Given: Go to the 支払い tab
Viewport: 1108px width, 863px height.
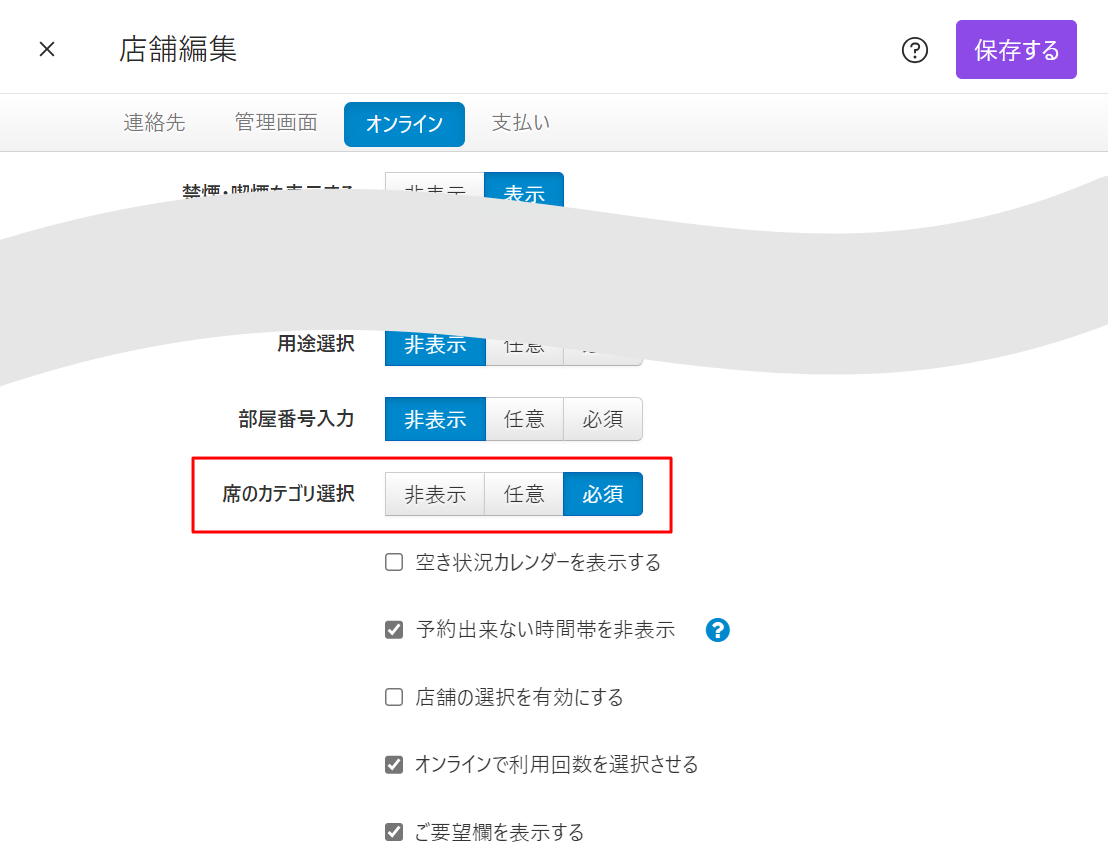Looking at the screenshot, I should [520, 123].
